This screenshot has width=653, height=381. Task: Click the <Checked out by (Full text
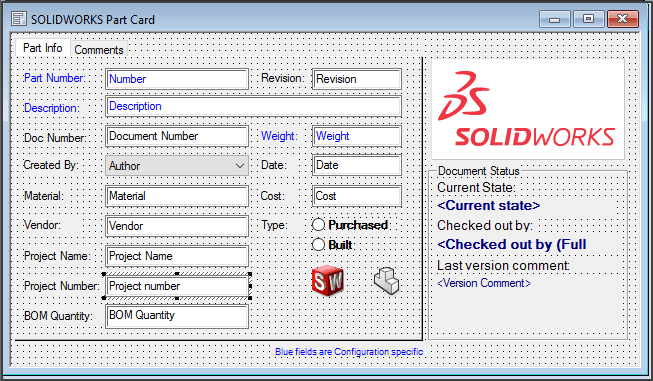(512, 244)
